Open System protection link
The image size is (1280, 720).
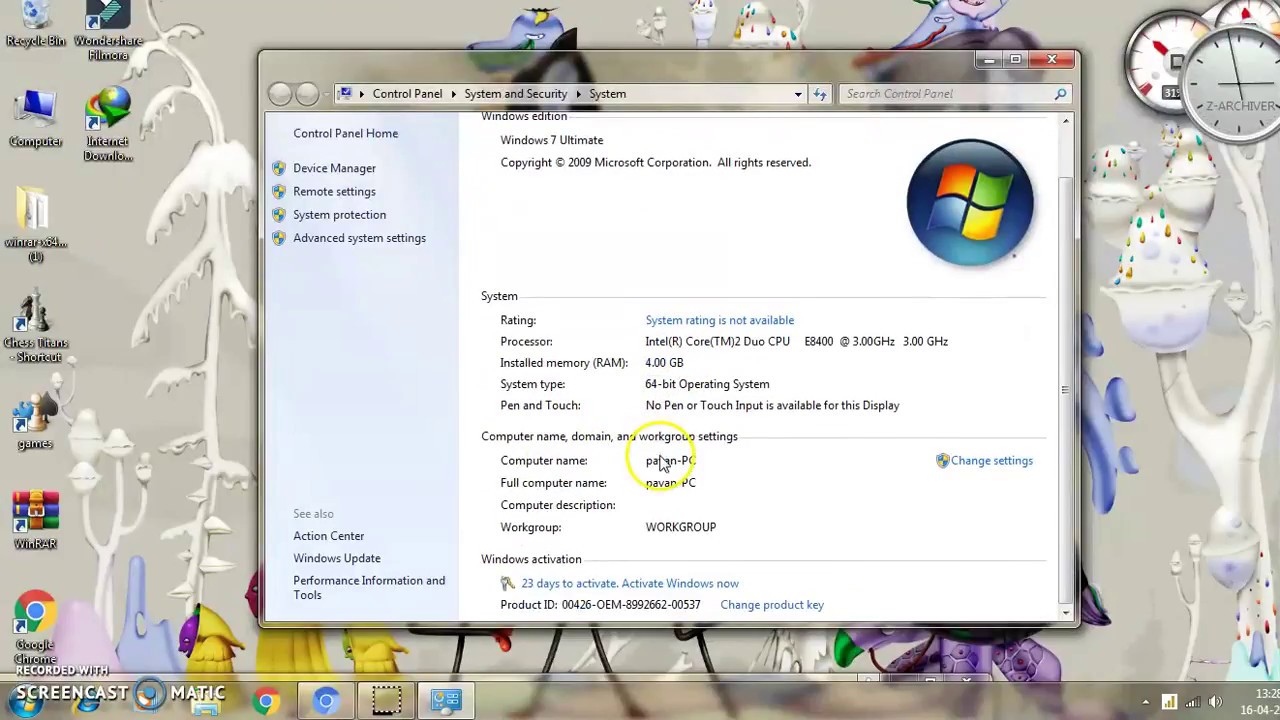[x=339, y=214]
